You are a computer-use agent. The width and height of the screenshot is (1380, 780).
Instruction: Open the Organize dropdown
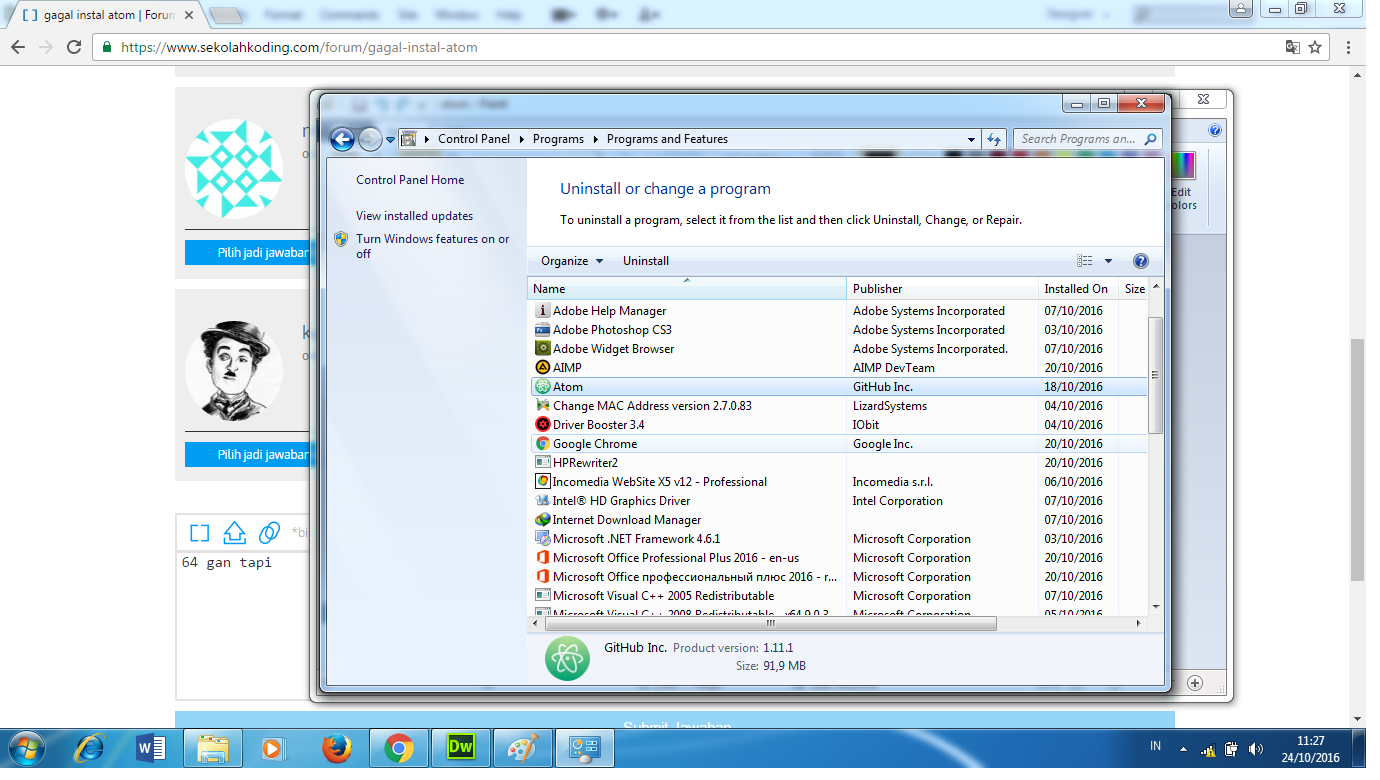pos(572,261)
